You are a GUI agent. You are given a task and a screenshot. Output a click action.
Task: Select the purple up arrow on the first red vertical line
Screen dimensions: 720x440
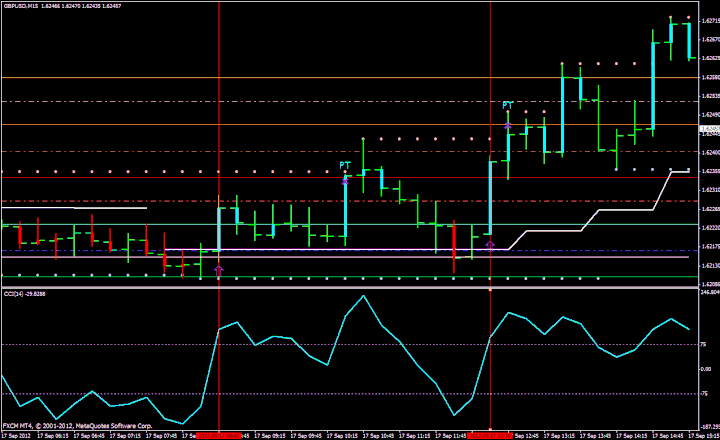point(219,270)
